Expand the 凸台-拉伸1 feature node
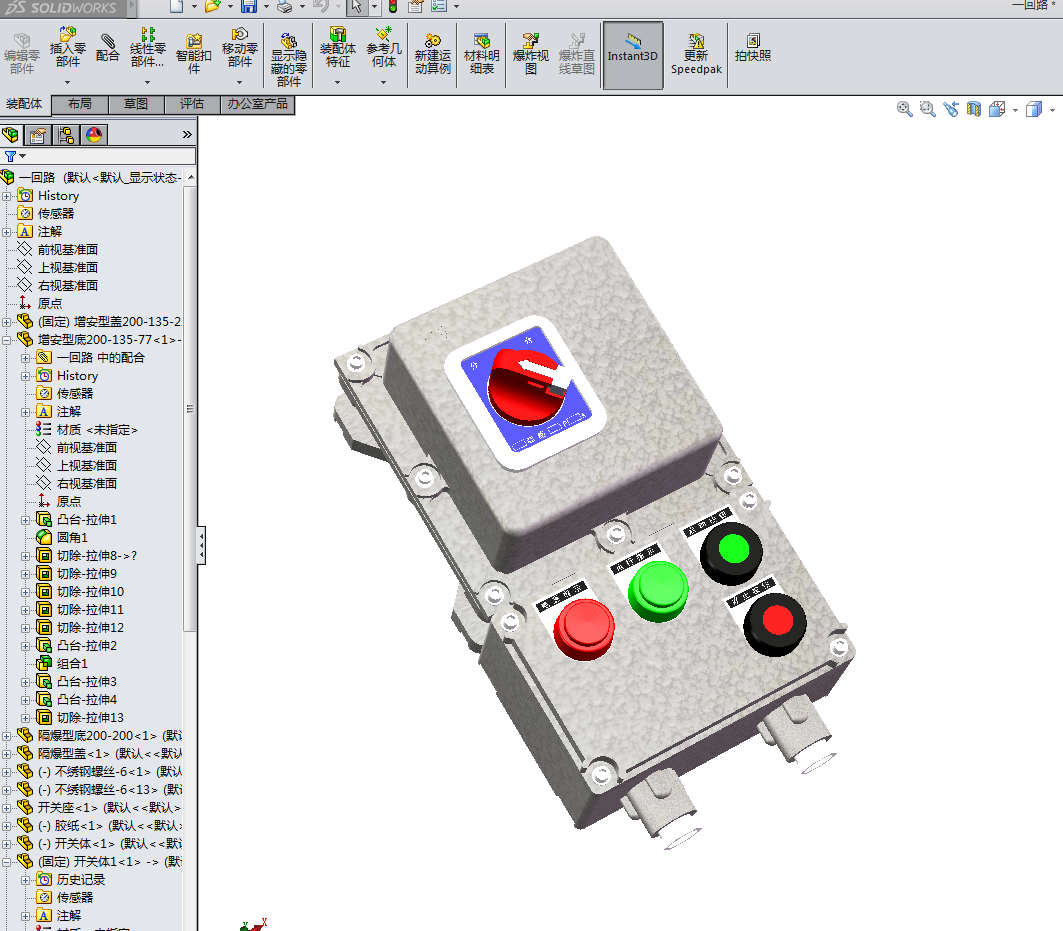Screen dimensions: 1063x931 [26, 520]
